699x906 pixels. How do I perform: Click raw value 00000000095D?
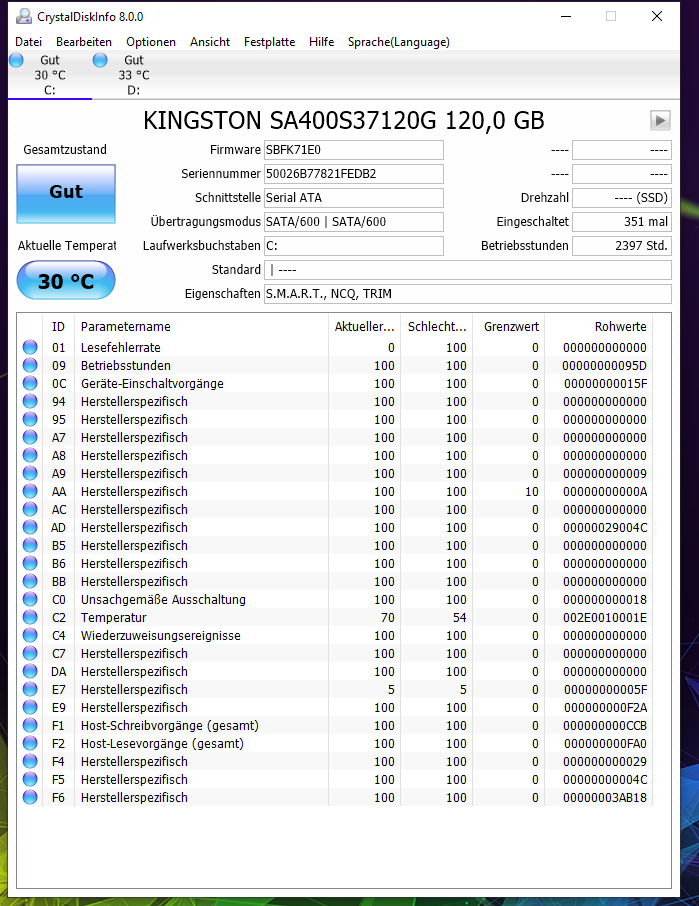click(x=605, y=366)
